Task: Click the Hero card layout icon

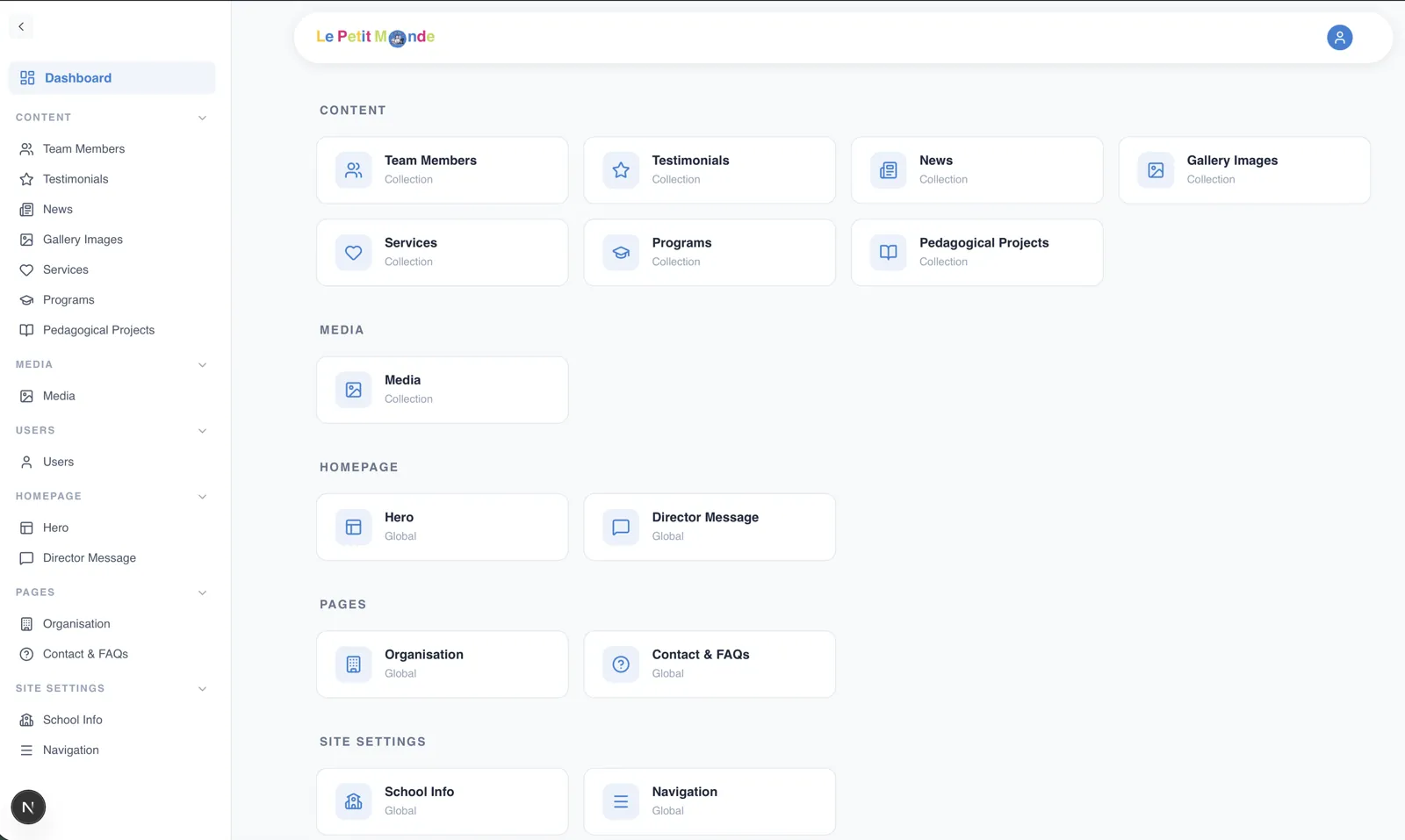Action: [x=353, y=528]
